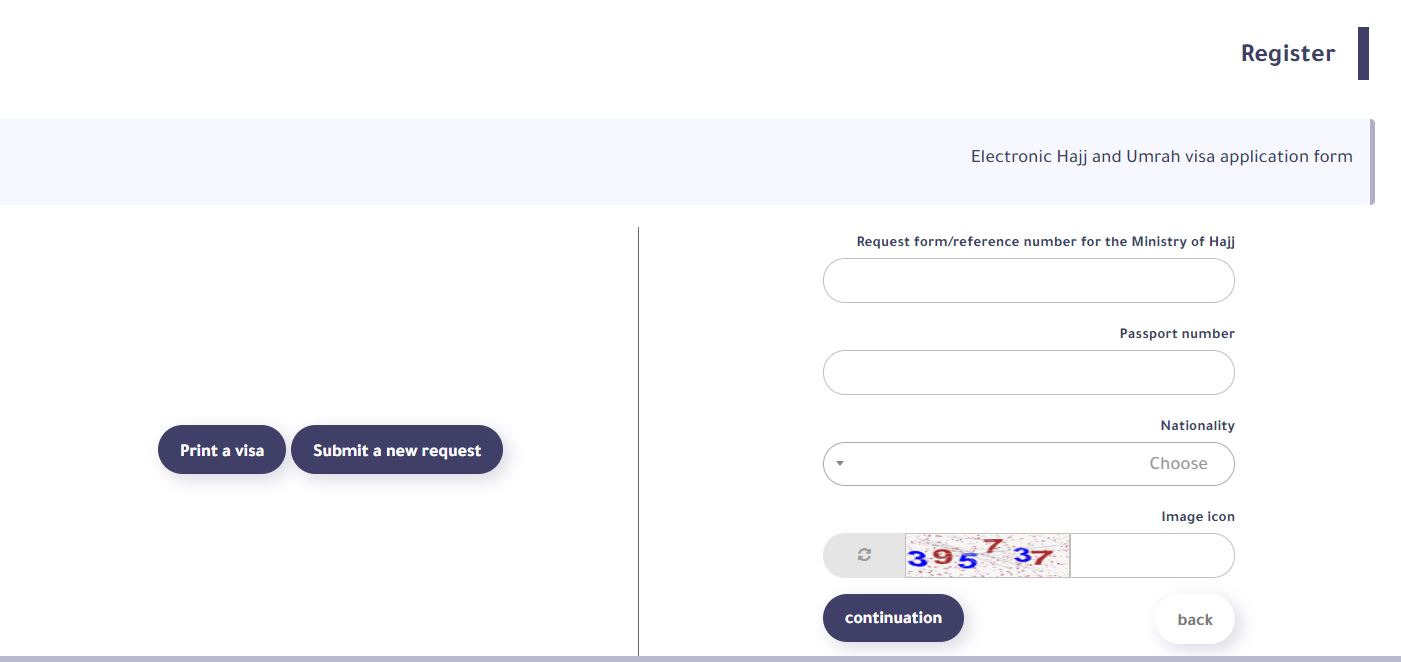Click the request form reference number field
Image resolution: width=1401 pixels, height=662 pixels.
pos(1028,281)
